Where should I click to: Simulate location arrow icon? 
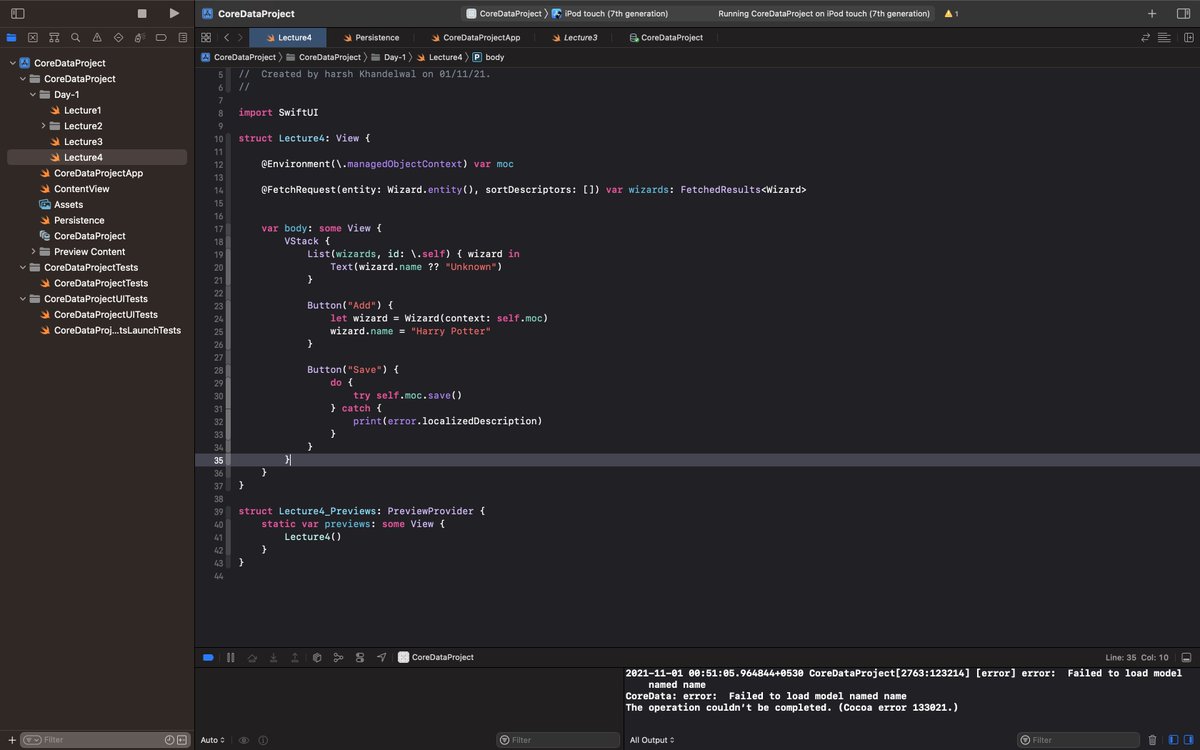click(382, 657)
